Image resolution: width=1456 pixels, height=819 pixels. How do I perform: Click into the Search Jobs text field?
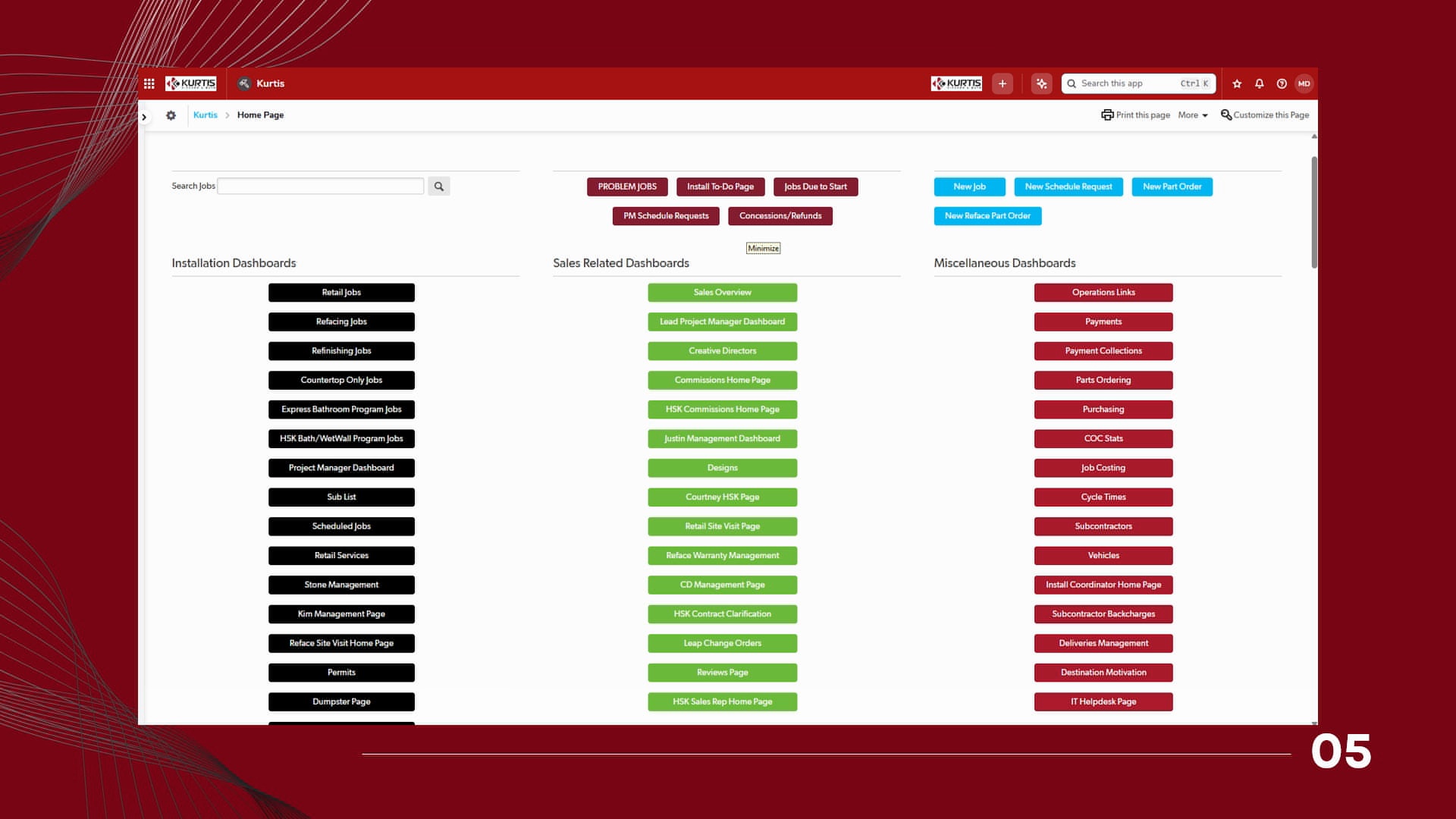[x=320, y=187]
